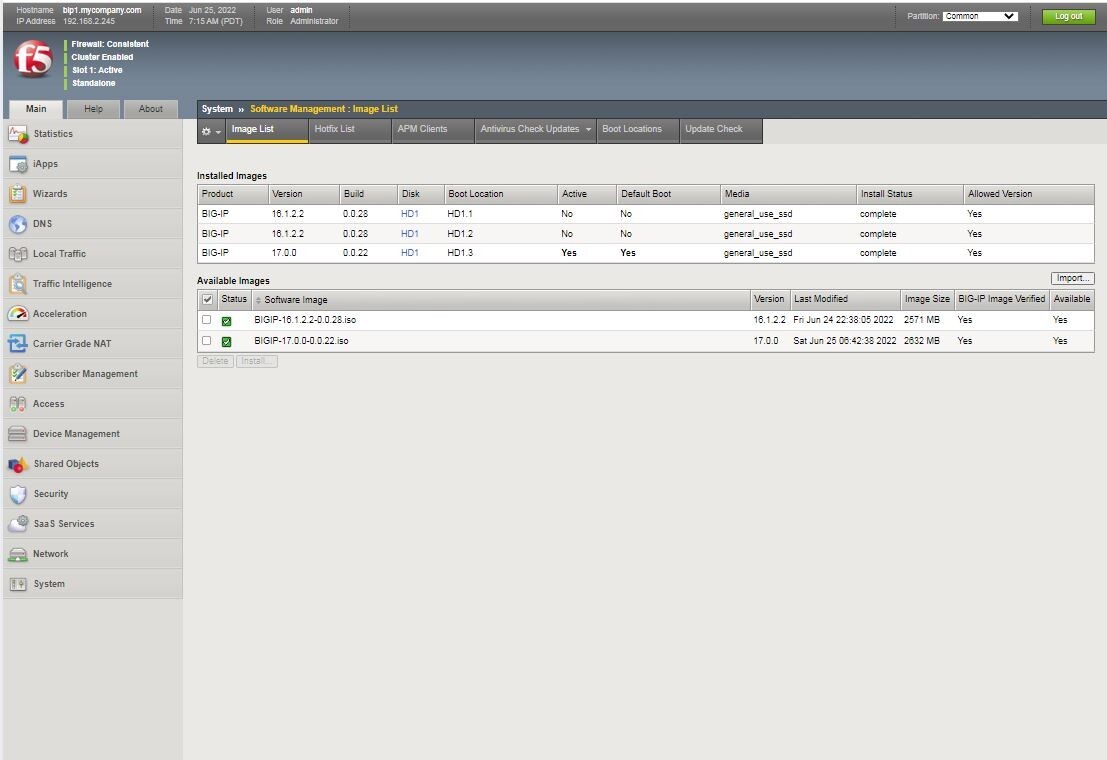Open the iApps sidebar icon
Image resolution: width=1107 pixels, height=760 pixels.
18,164
